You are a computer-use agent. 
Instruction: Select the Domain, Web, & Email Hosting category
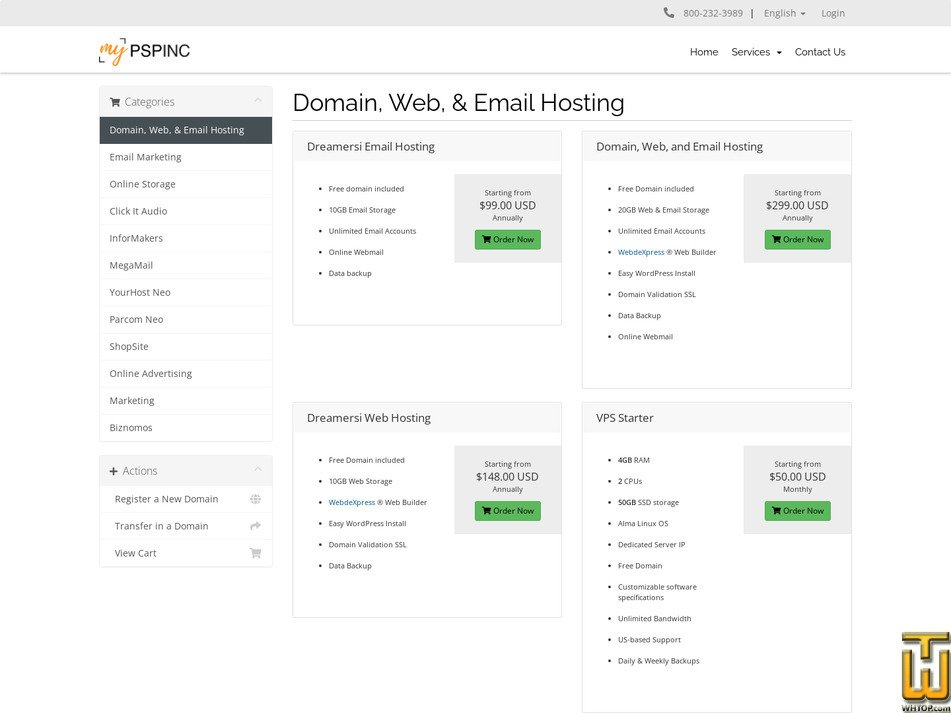186,130
